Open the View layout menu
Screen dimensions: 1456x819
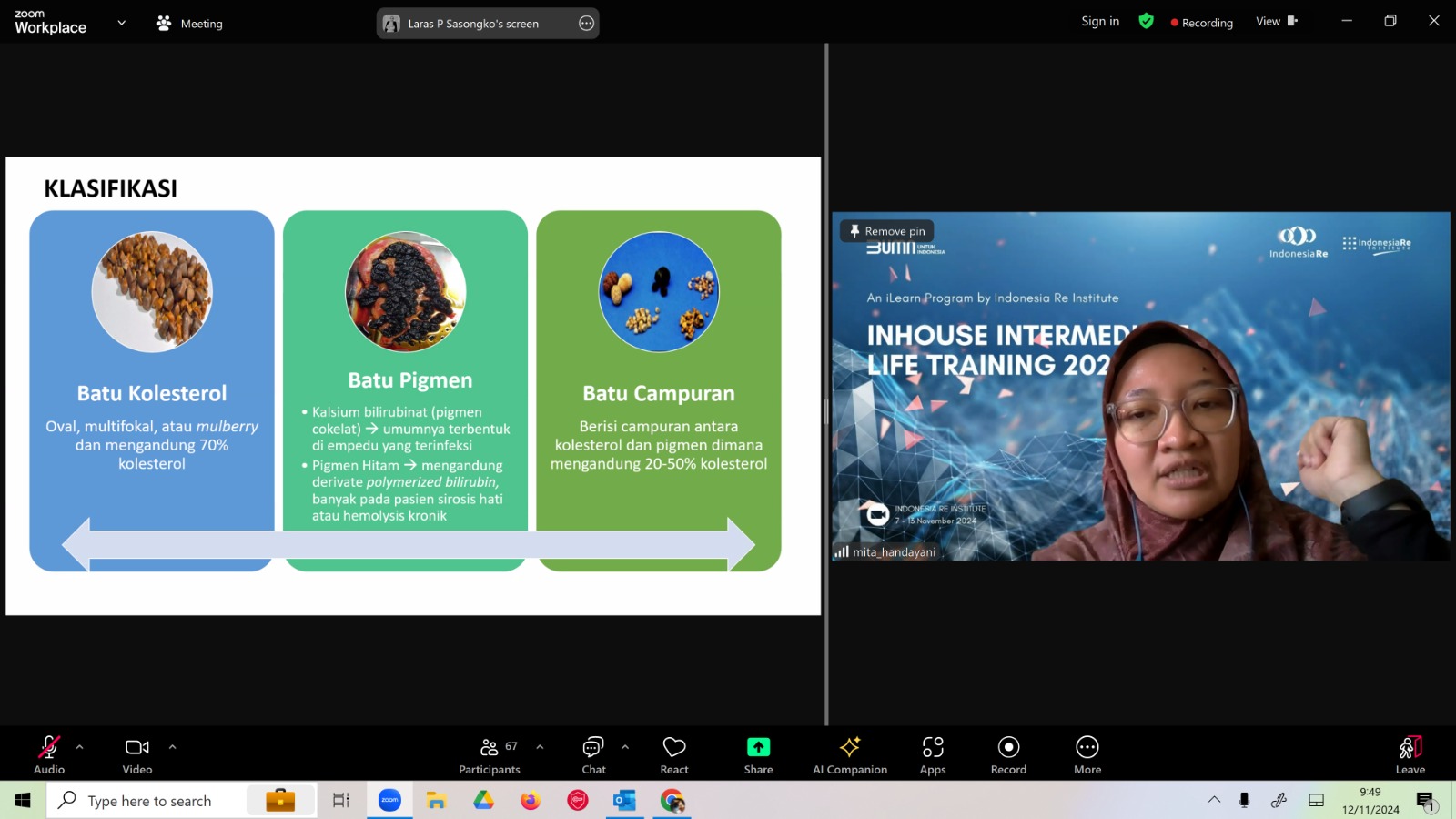[x=1277, y=22]
